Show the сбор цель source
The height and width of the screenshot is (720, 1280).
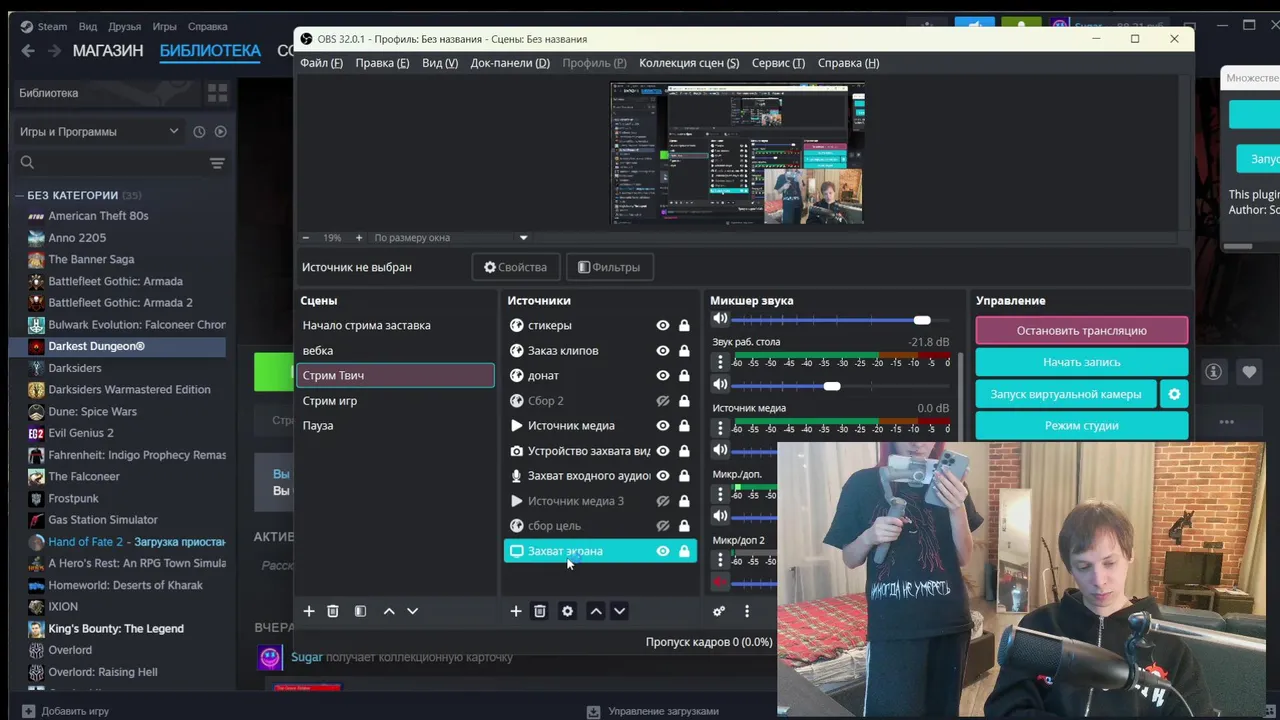pyautogui.click(x=662, y=526)
